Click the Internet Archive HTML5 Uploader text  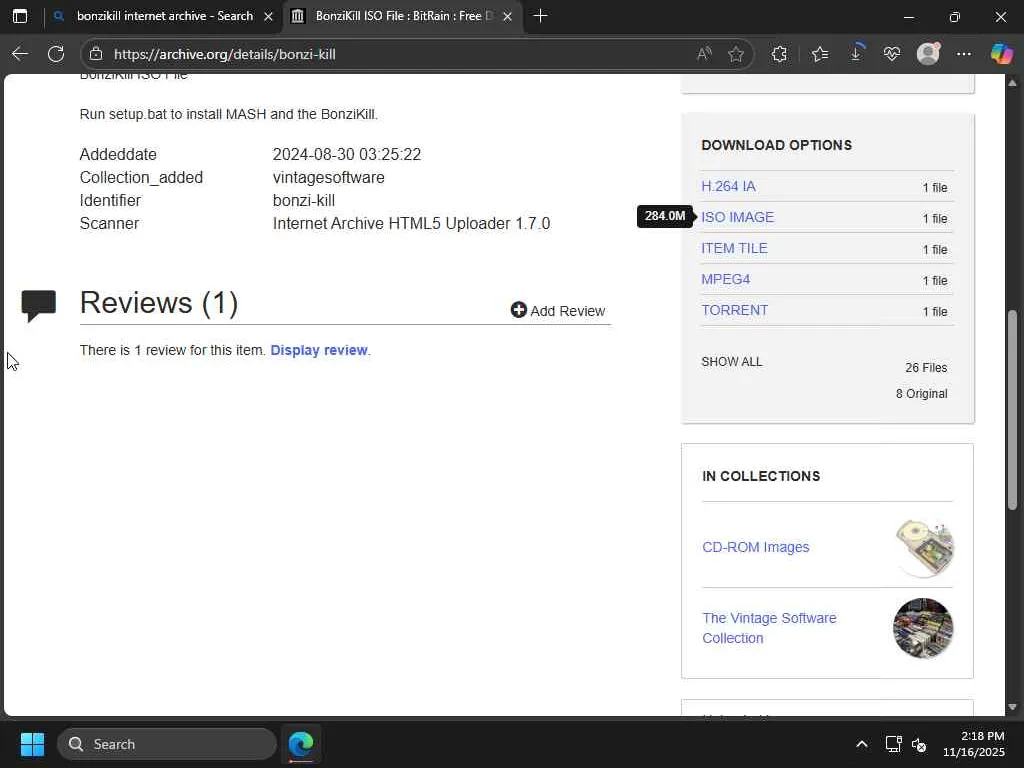click(411, 223)
